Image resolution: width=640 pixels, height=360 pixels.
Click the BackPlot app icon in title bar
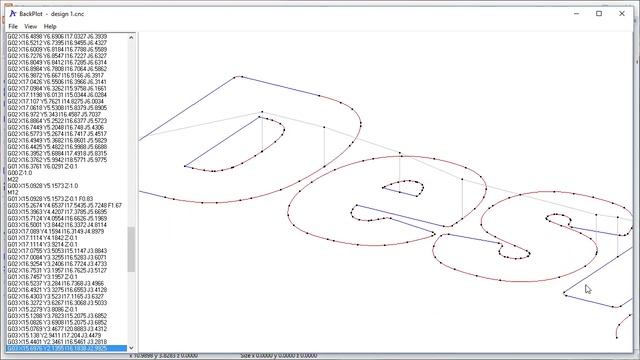[x=13, y=13]
